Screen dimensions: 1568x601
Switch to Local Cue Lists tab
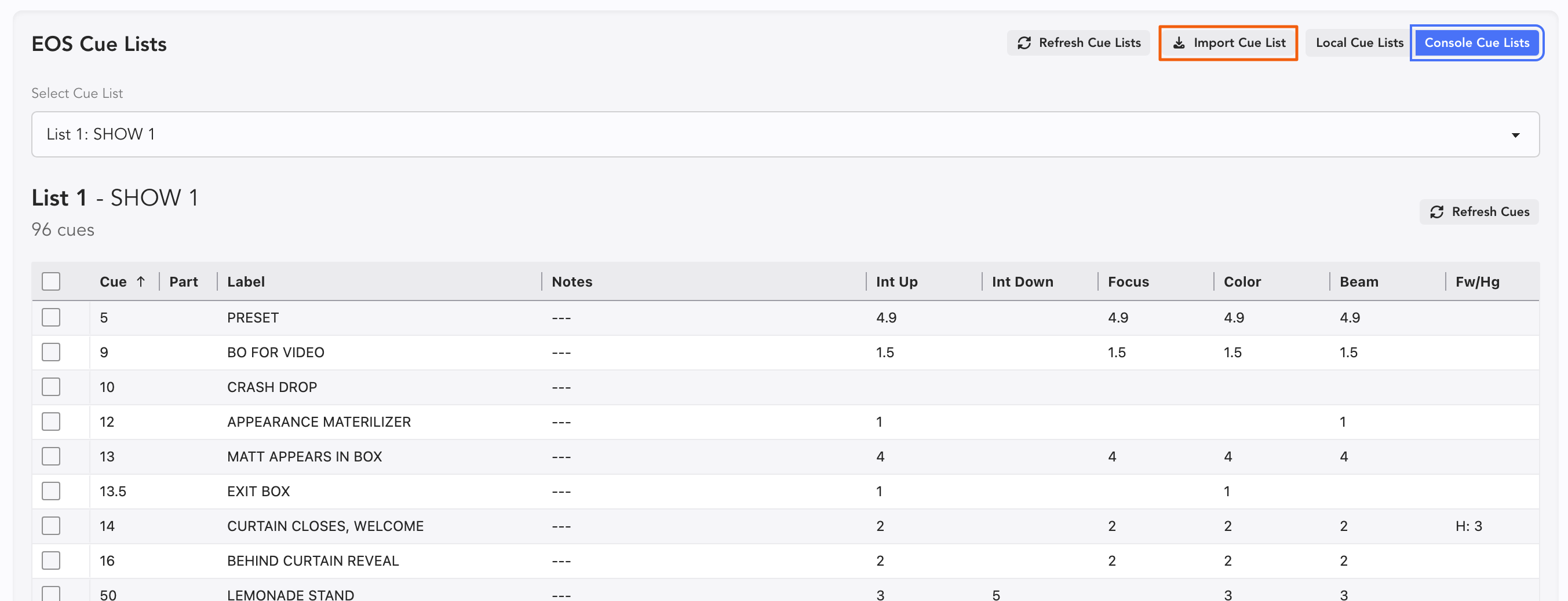[1359, 43]
